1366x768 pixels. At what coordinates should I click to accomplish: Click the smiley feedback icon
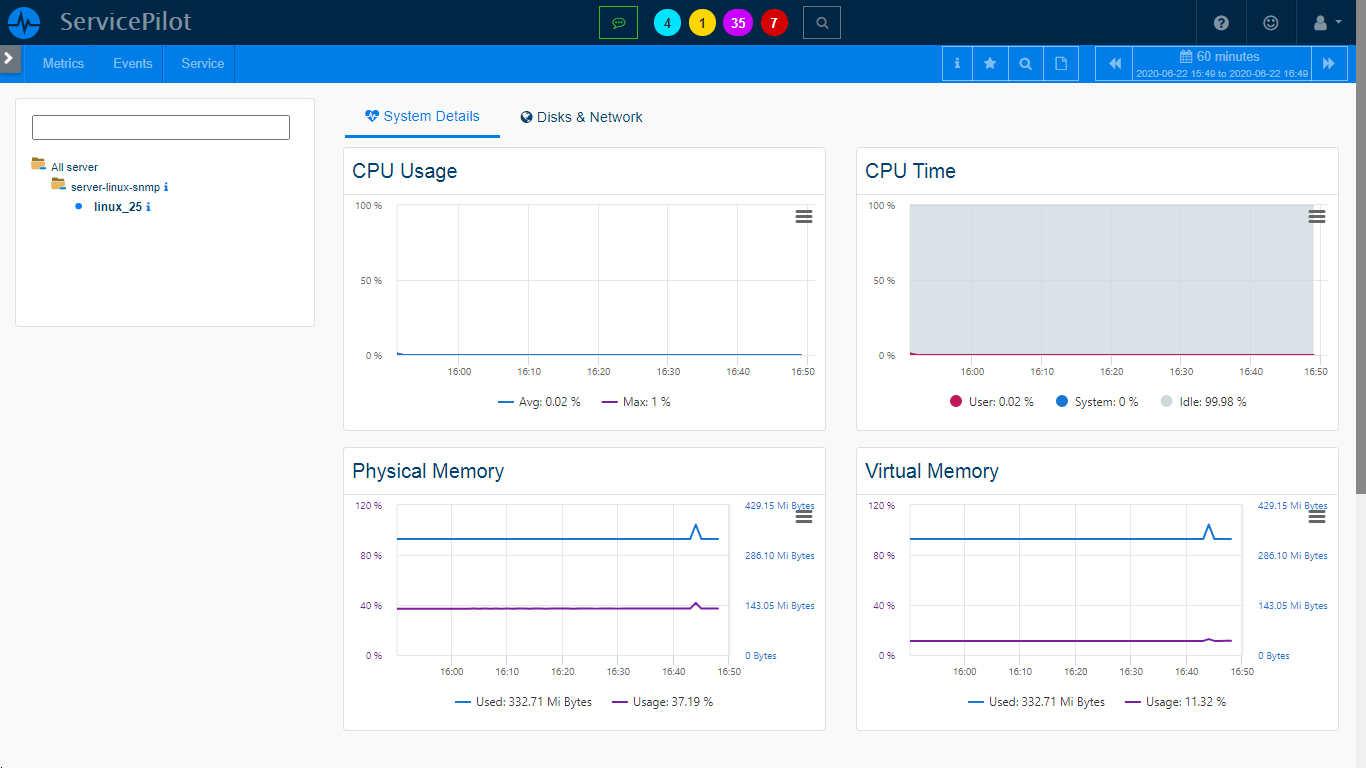[1271, 22]
